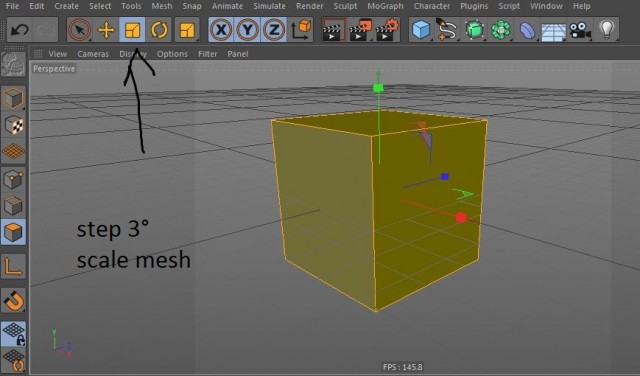Select the Move tool
The width and height of the screenshot is (640, 376).
click(106, 30)
